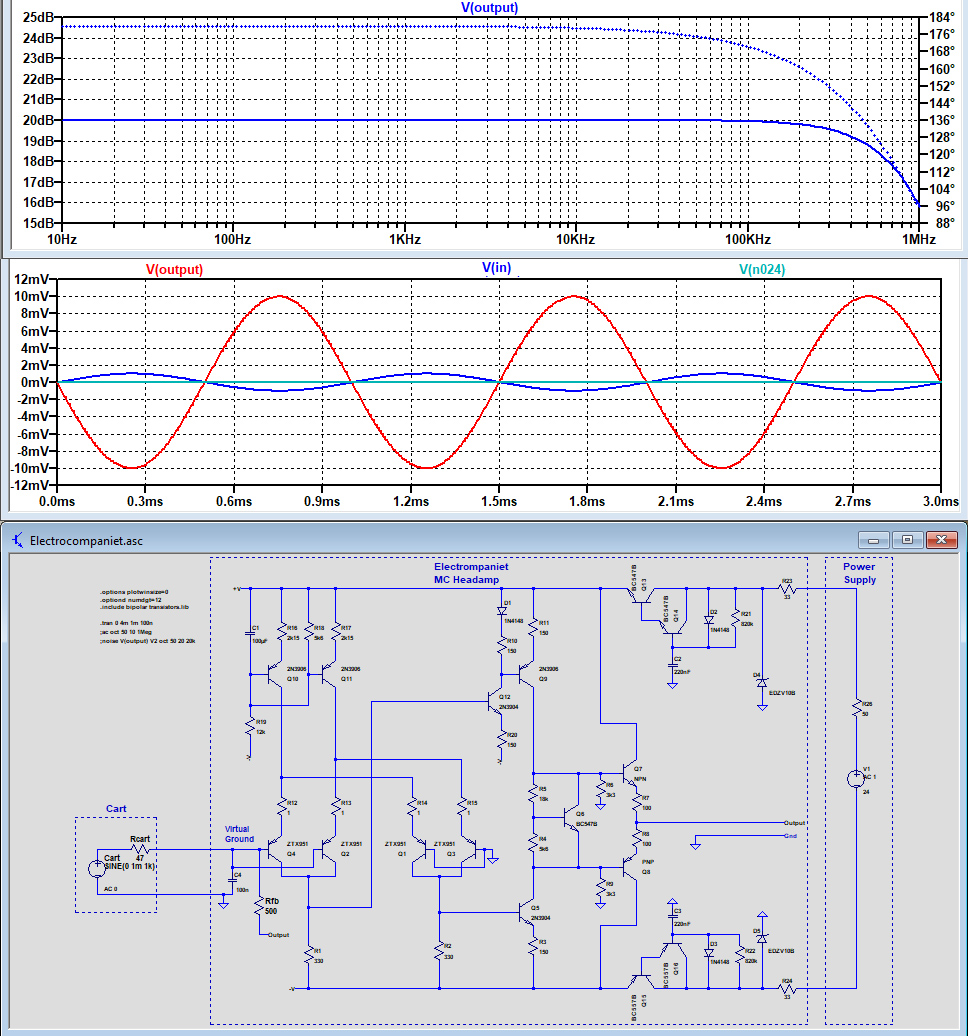
Task: Select the C3 220nF capacitor
Action: pyautogui.click(x=673, y=917)
